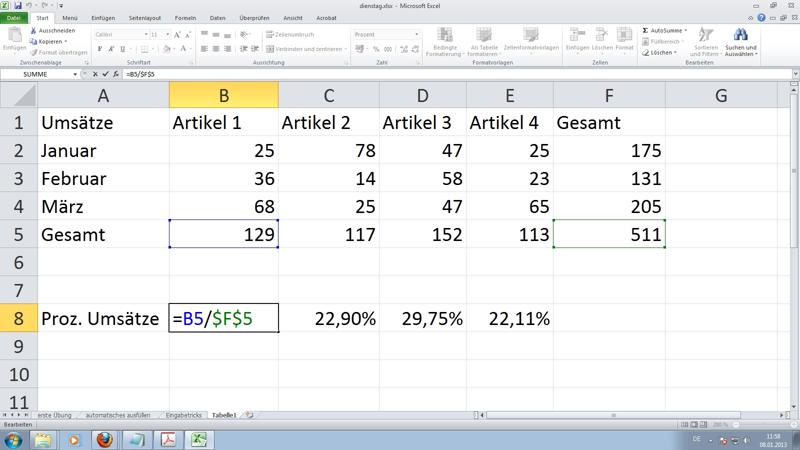Viewport: 800px width, 450px height.
Task: Insert a new worksheet with the tab icon
Action: tap(249, 415)
